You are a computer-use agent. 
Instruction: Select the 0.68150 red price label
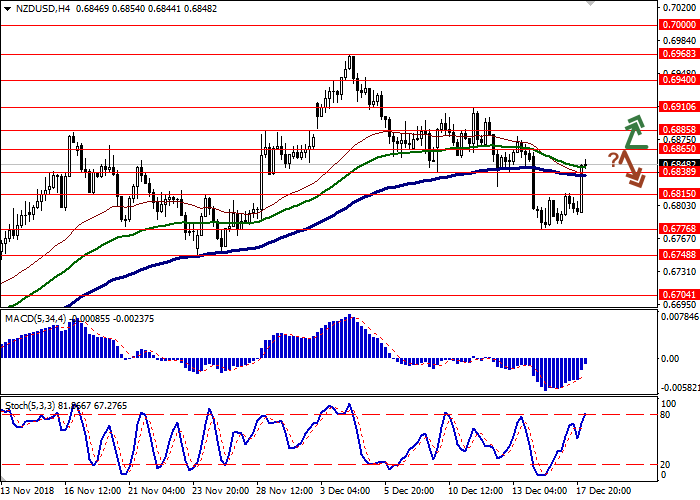679,194
